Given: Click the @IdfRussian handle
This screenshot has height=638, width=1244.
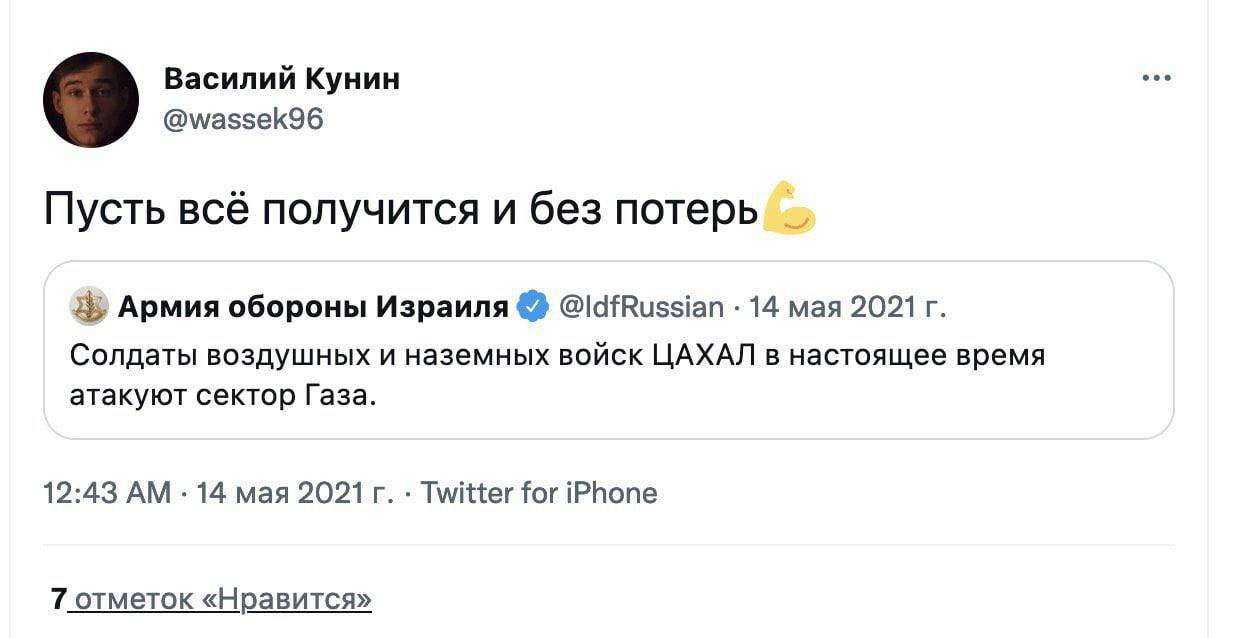Looking at the screenshot, I should coord(639,307).
